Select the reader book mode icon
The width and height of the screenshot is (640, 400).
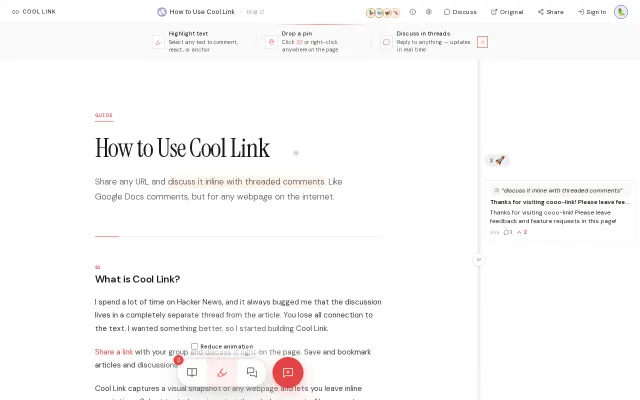(x=192, y=372)
